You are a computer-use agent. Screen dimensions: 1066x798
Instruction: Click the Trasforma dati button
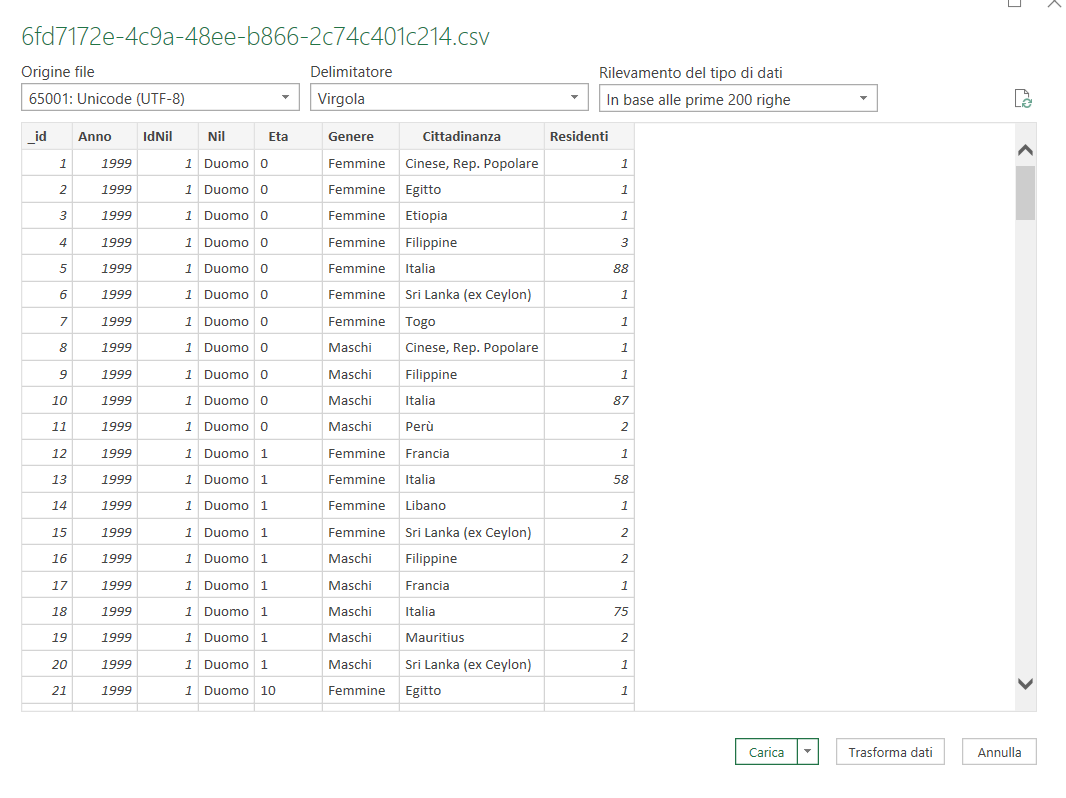point(890,752)
